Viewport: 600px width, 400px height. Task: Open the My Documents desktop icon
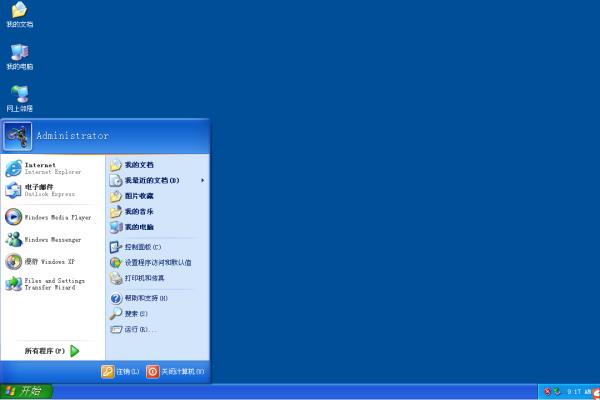click(x=20, y=15)
